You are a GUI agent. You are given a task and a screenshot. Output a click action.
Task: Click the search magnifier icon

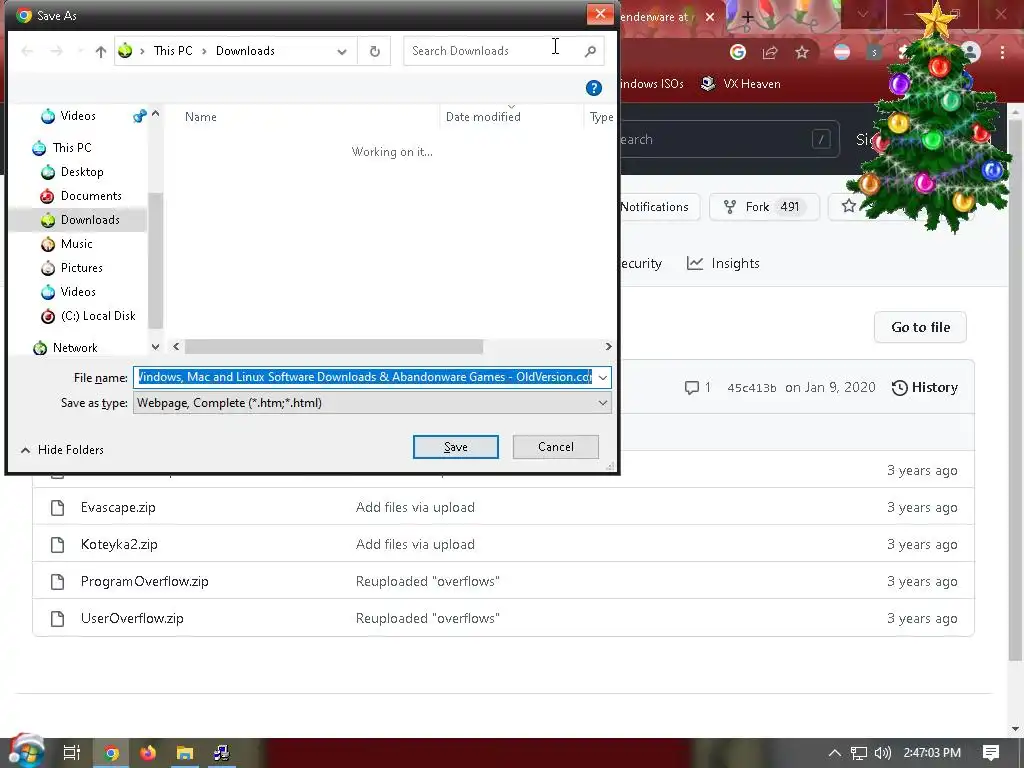pos(590,51)
